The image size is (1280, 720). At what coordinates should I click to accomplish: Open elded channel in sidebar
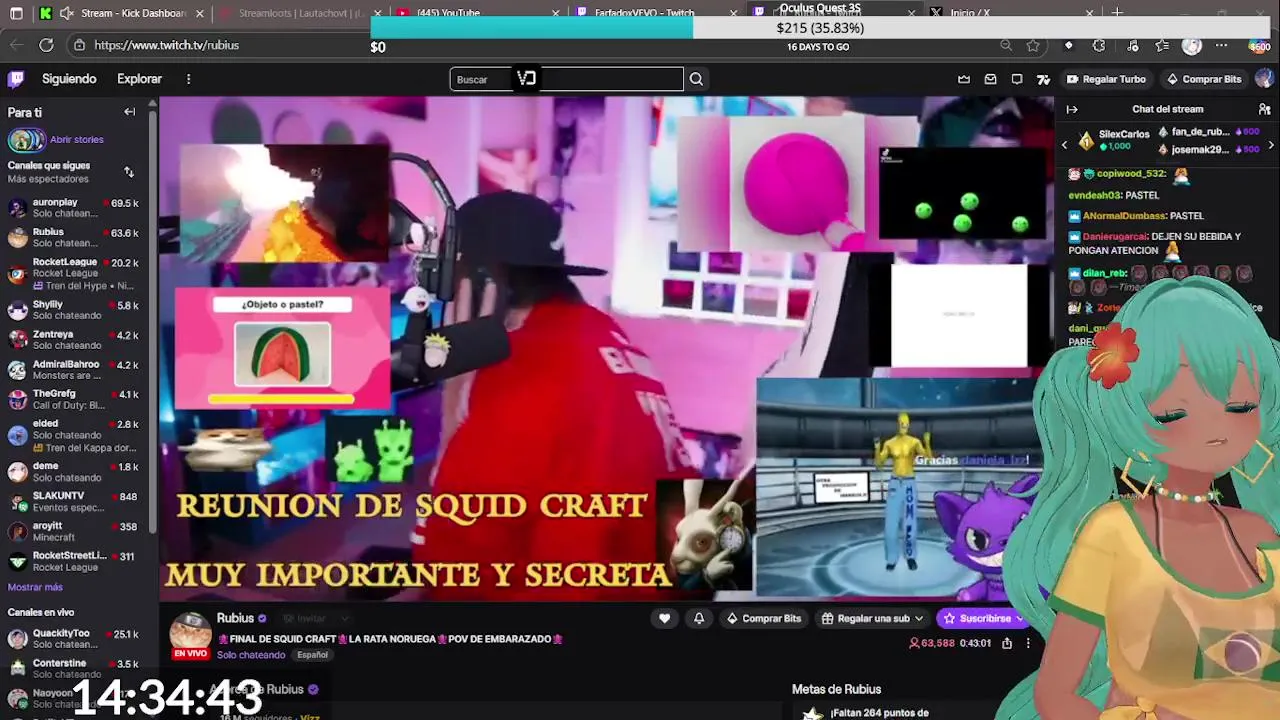click(73, 435)
